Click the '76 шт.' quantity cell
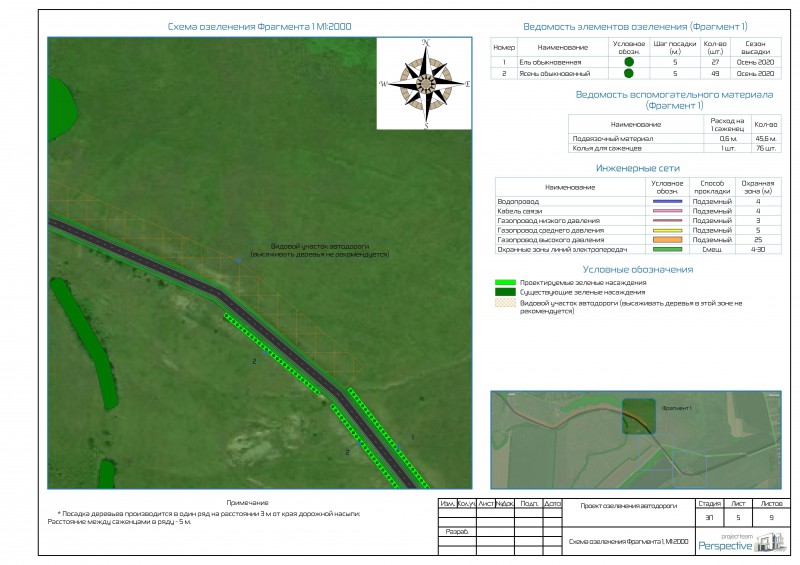The height and width of the screenshot is (565, 800). (766, 149)
